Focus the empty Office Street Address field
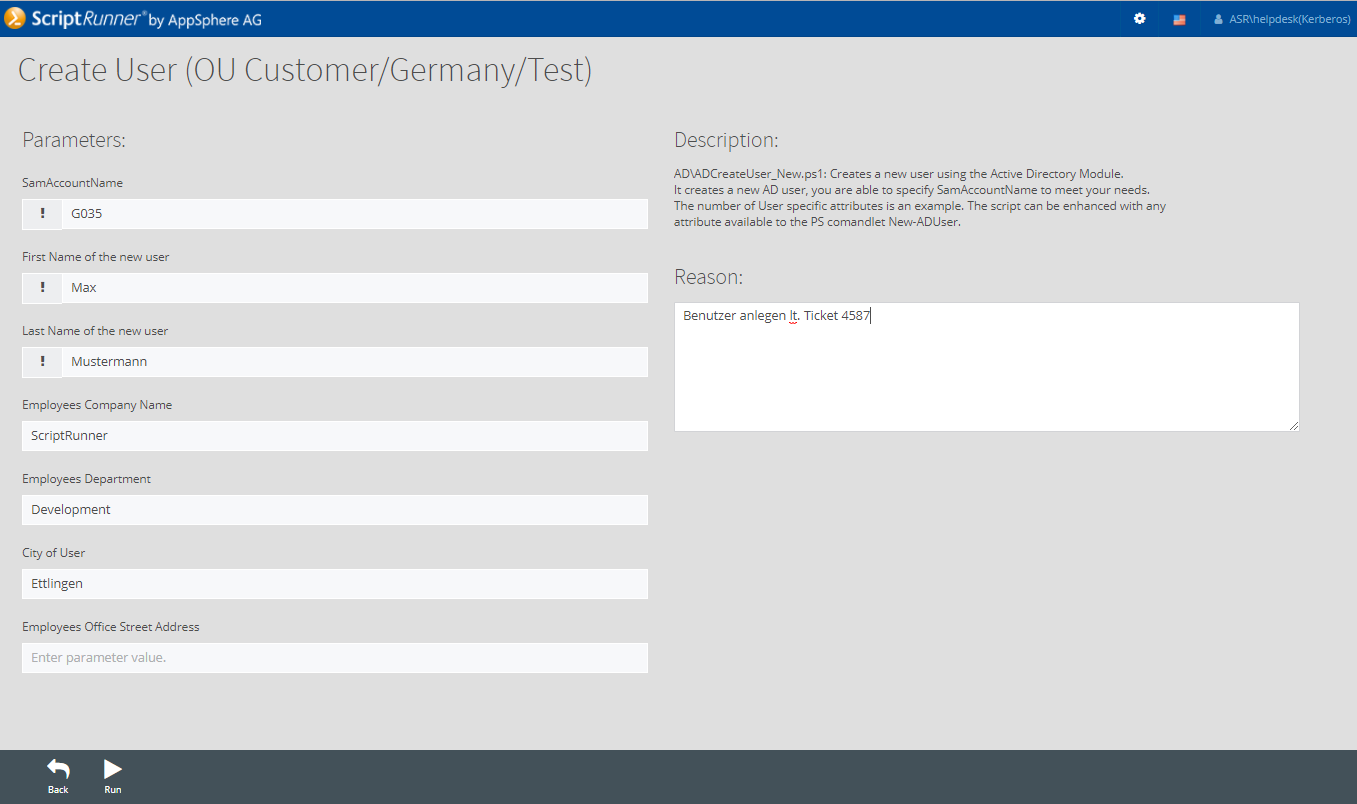 coord(335,658)
